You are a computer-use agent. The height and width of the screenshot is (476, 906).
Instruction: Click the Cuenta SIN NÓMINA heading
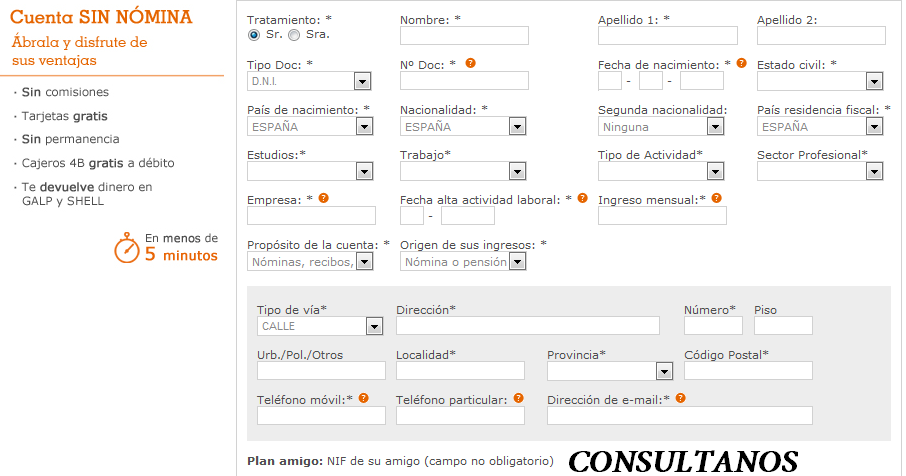102,19
